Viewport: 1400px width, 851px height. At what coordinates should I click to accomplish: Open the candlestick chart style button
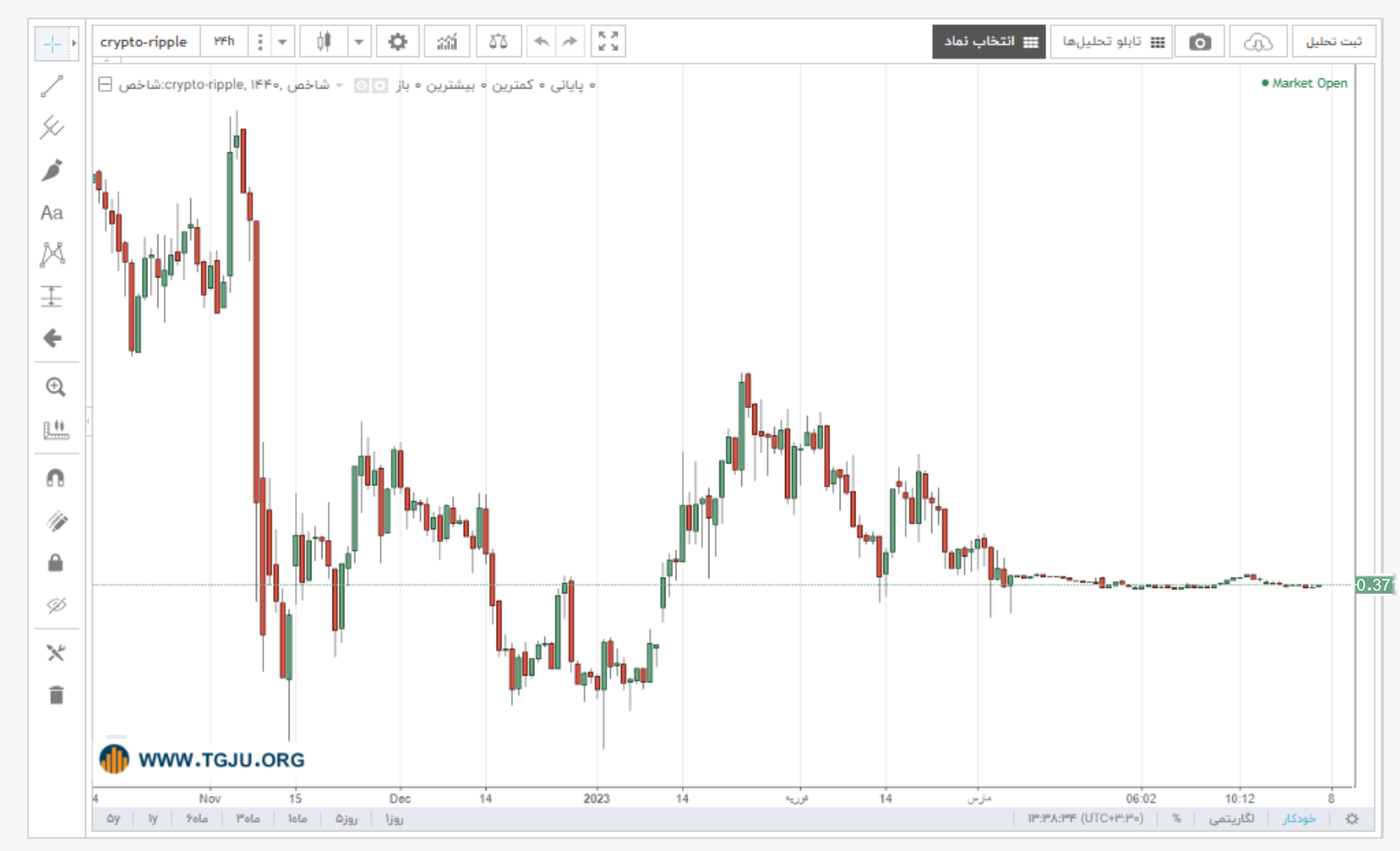(324, 41)
